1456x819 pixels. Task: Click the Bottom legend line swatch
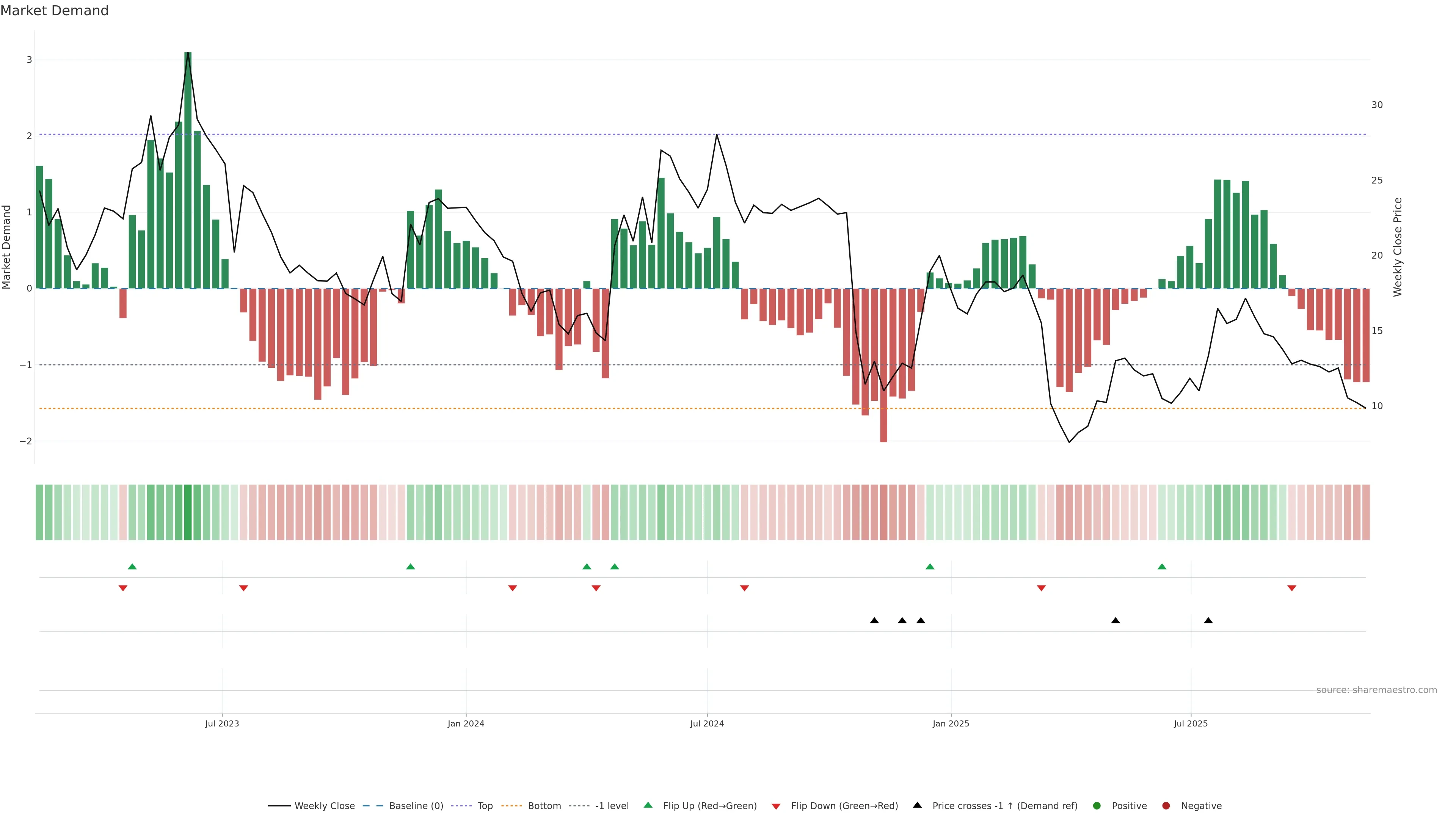511,805
